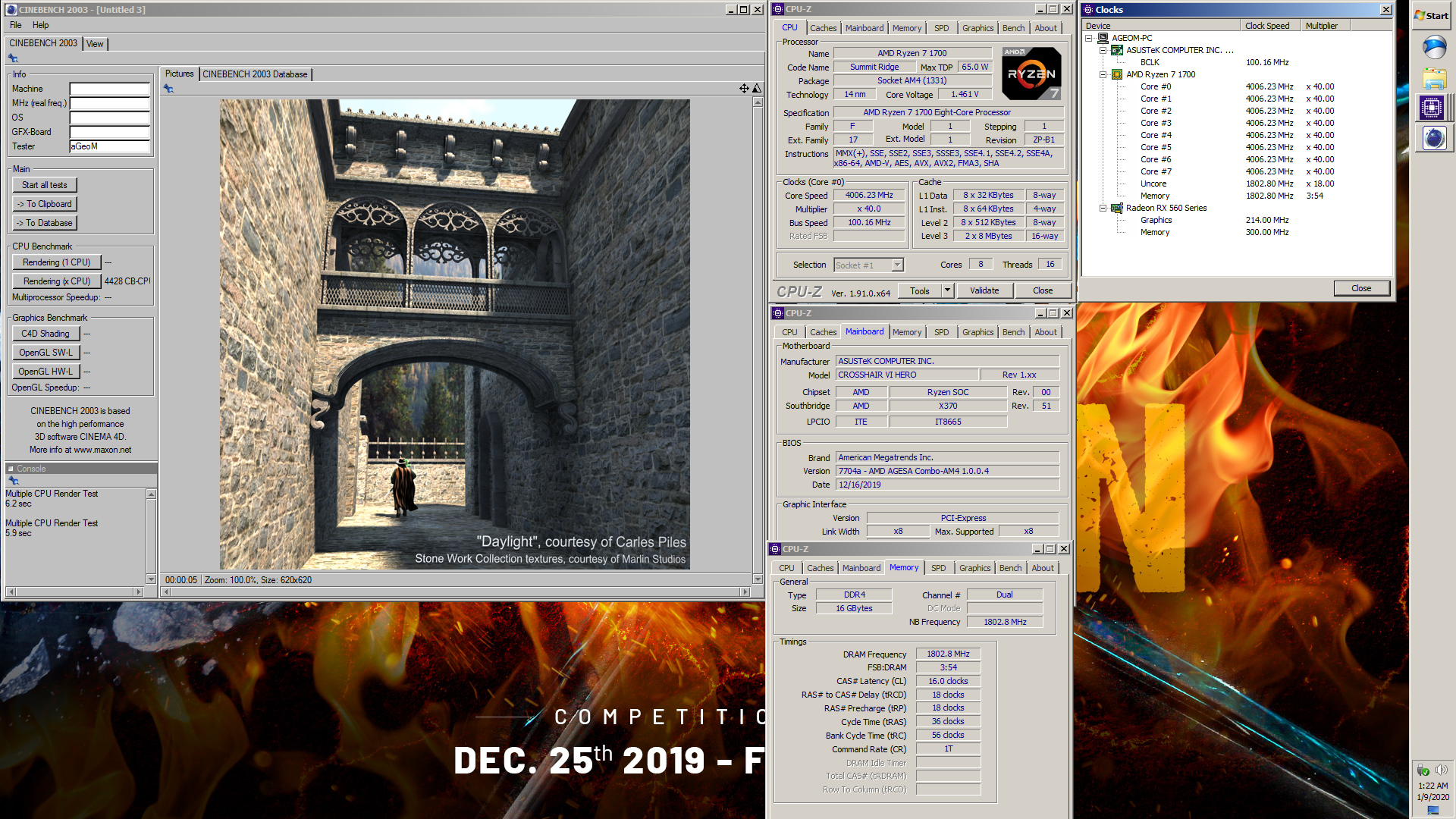
Task: Click the small square icon beside the Console title
Action: pos(11,469)
